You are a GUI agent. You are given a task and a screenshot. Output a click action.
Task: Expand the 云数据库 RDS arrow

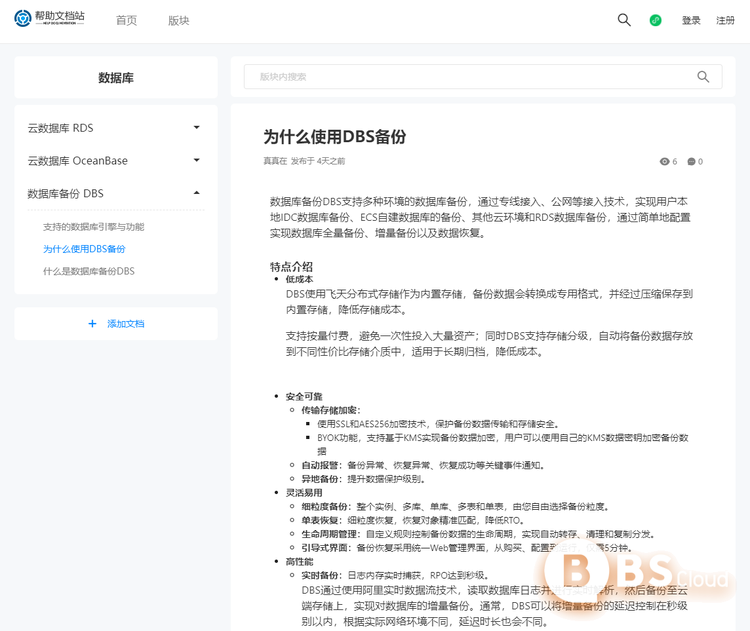click(x=196, y=127)
